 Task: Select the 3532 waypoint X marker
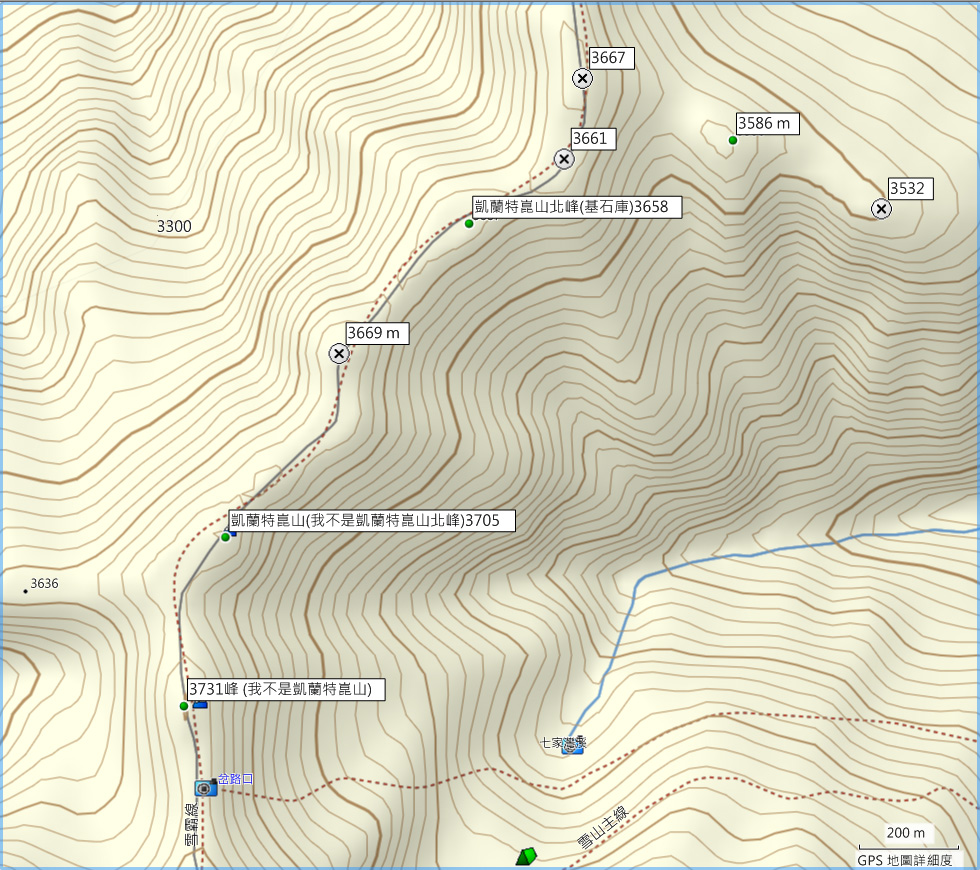pos(881,208)
